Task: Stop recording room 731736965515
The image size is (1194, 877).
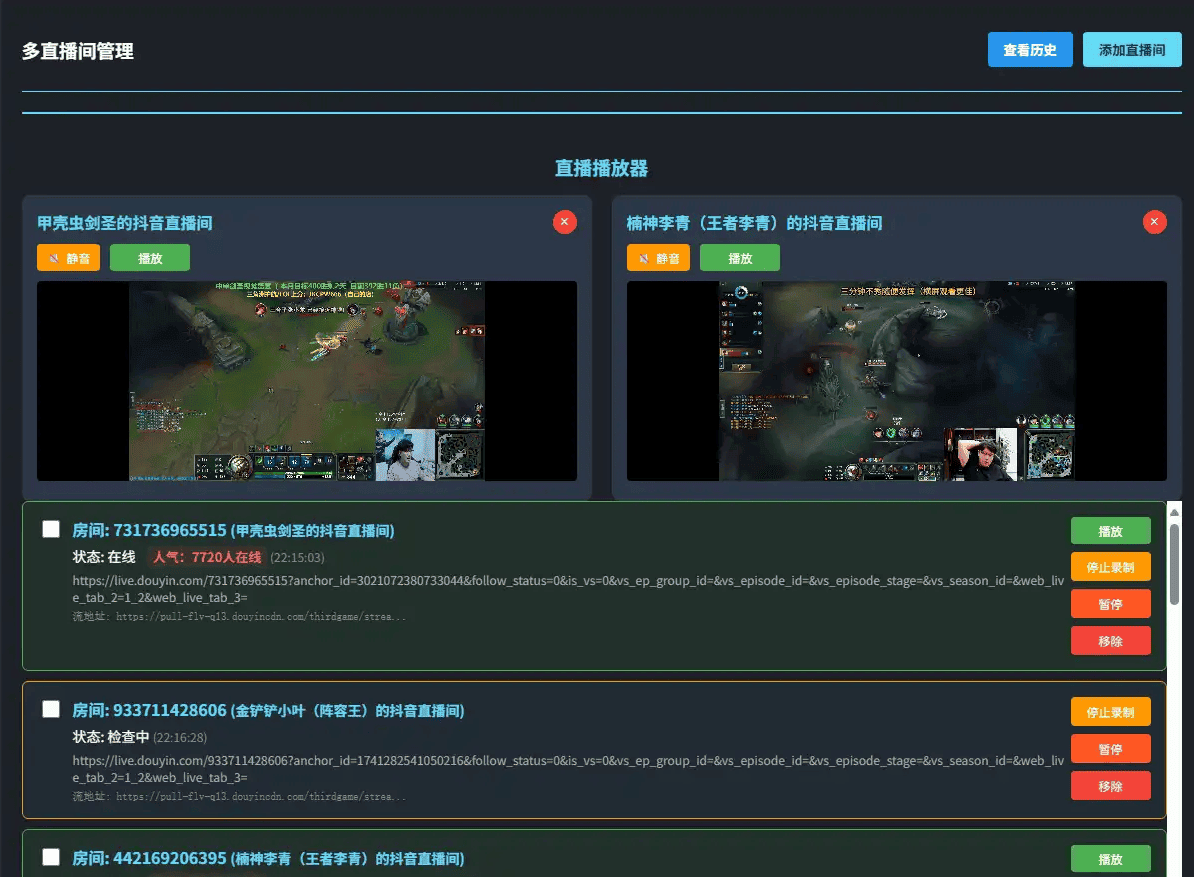Action: pyautogui.click(x=1110, y=567)
